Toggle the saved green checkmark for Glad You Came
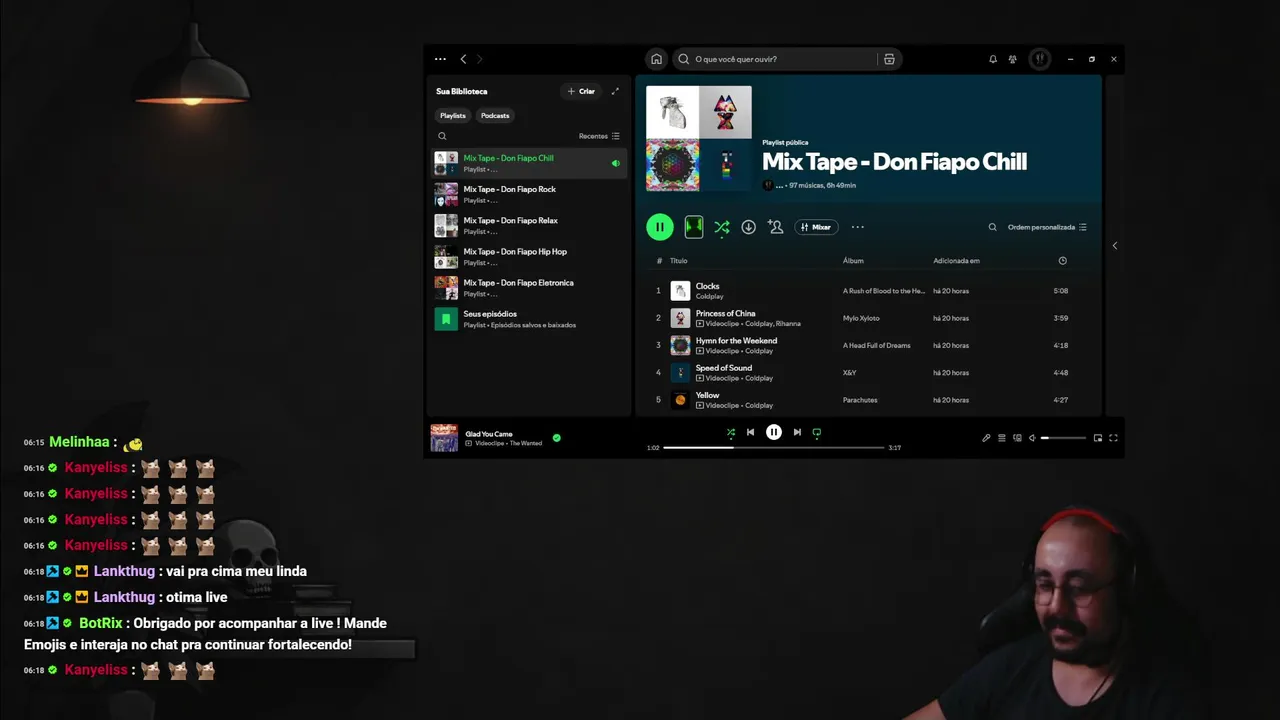Screen dimensions: 1280x720 [x=557, y=438]
